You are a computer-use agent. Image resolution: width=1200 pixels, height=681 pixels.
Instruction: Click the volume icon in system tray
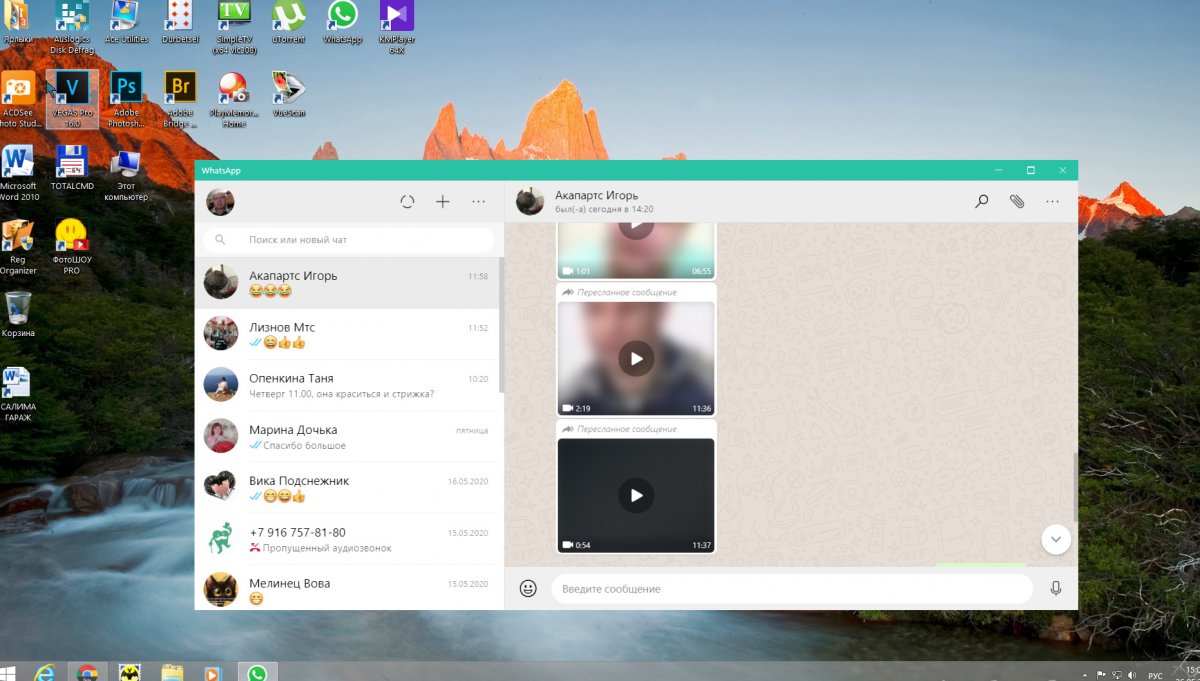tap(1134, 676)
